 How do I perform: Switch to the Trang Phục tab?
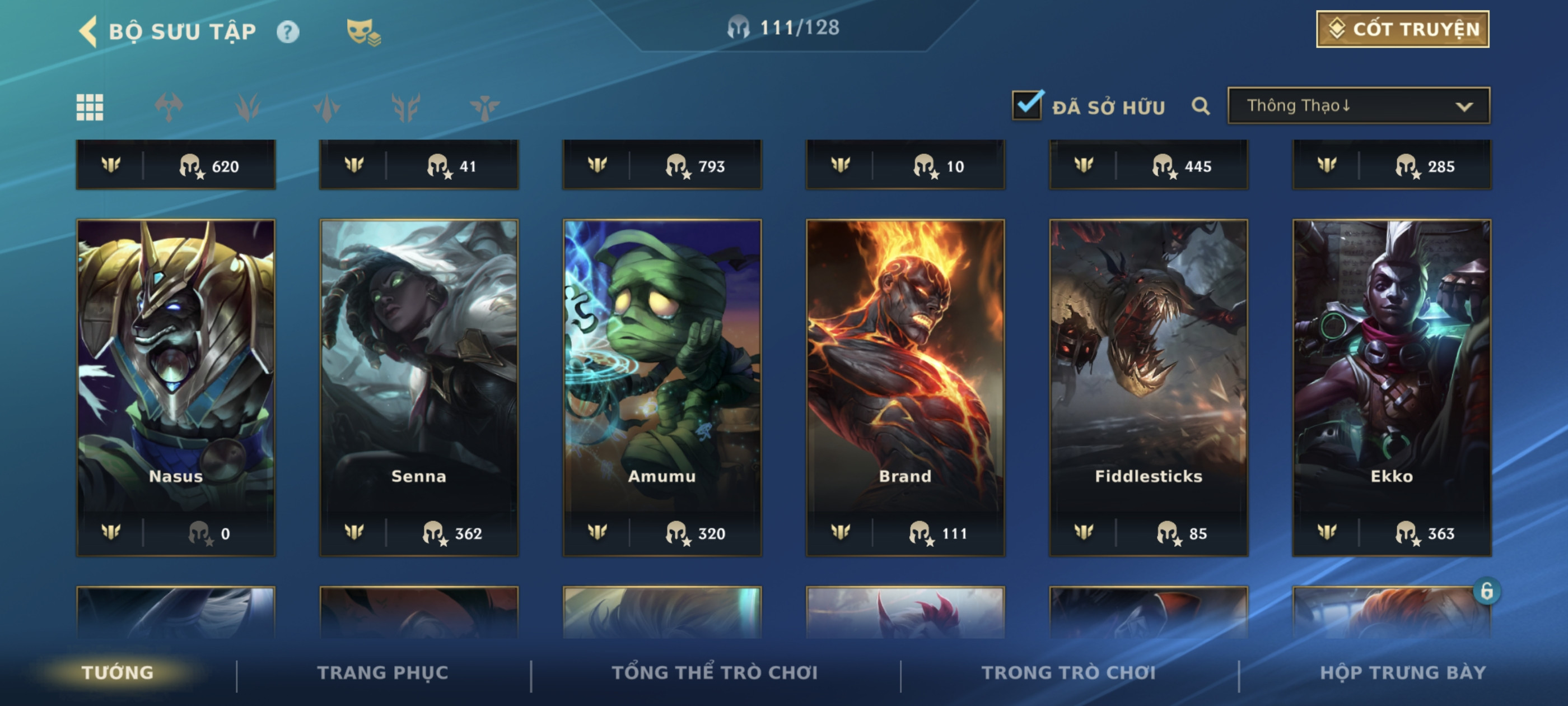click(382, 672)
